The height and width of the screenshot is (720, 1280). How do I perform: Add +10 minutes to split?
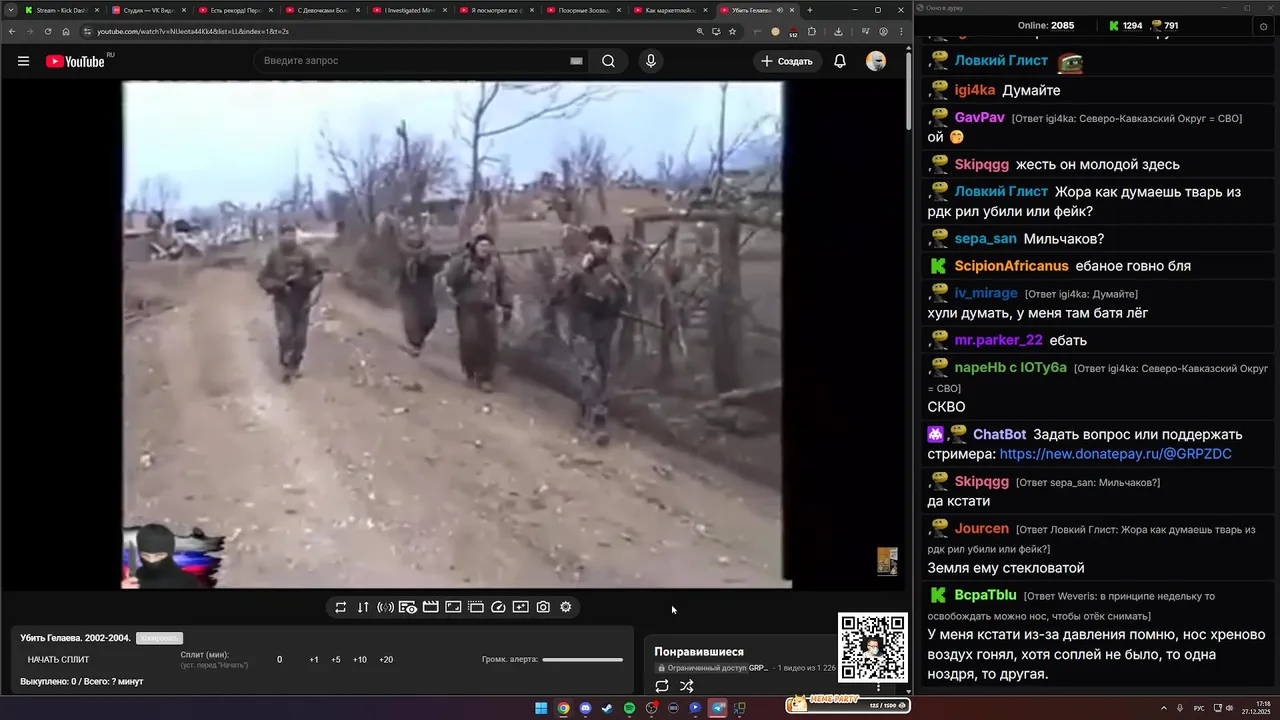pyautogui.click(x=360, y=660)
